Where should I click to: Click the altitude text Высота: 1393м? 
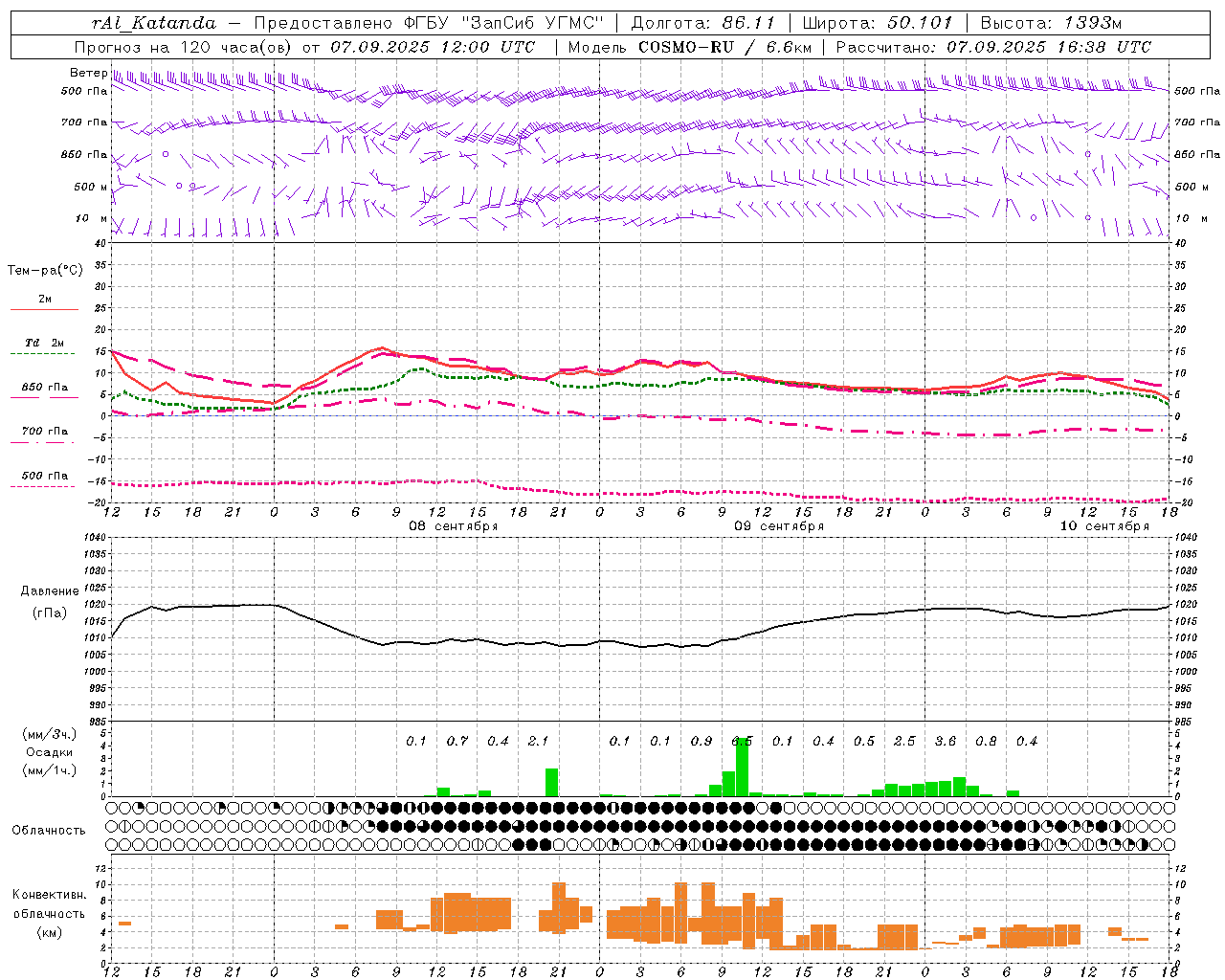[1051, 23]
